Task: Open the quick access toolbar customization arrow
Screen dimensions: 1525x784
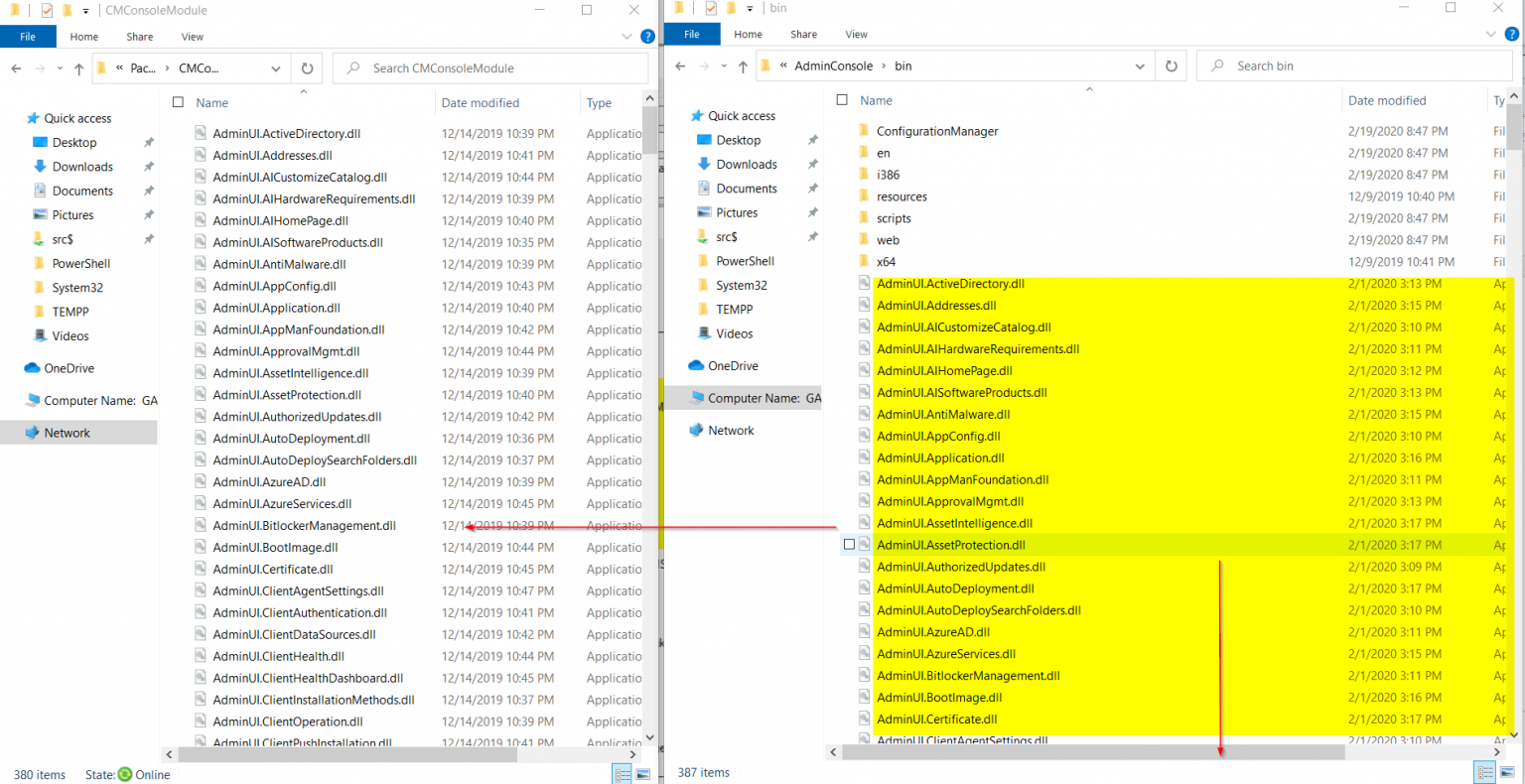Action: 85,9
